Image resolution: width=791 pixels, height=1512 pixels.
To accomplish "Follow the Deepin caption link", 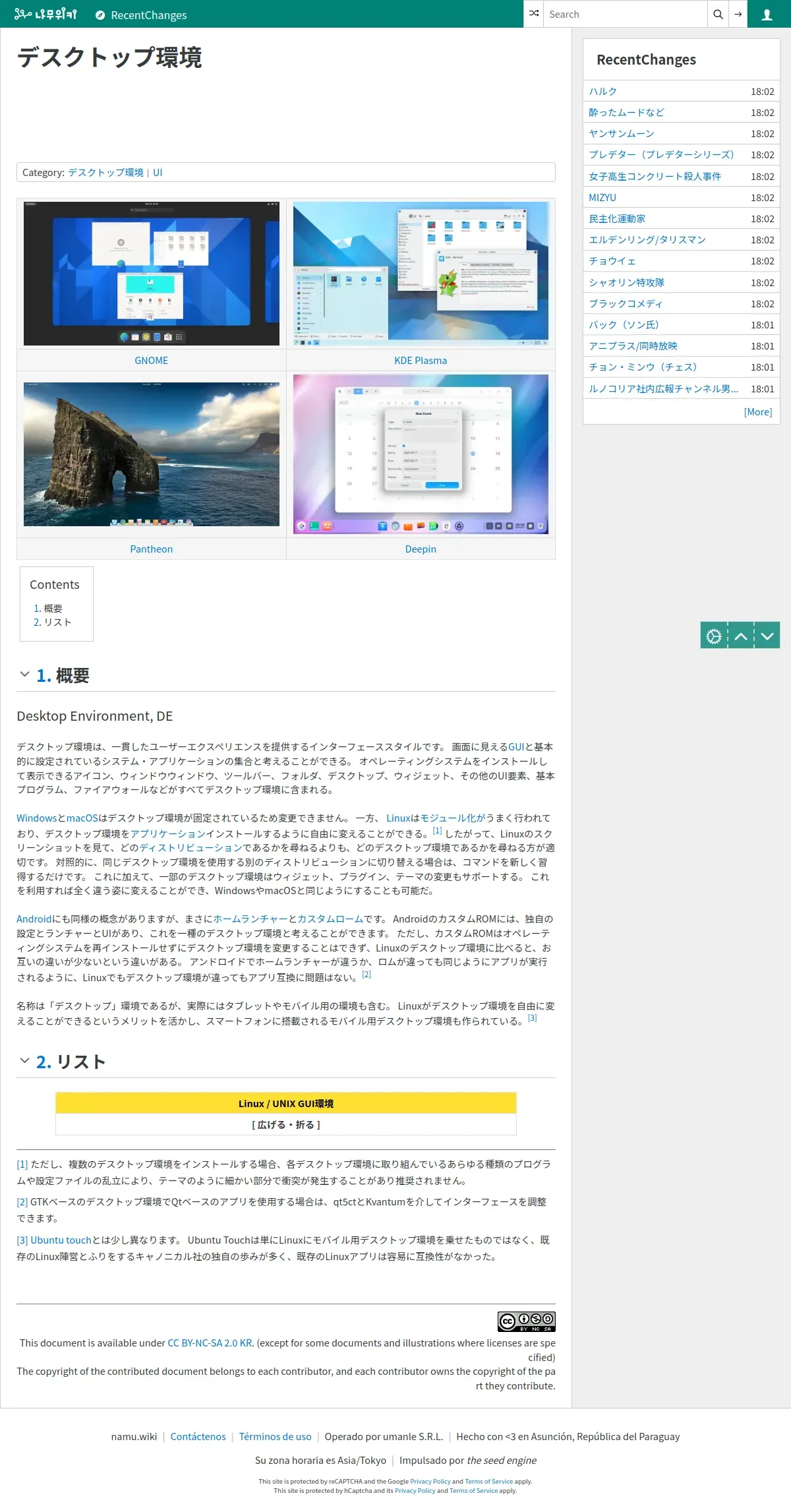I will point(421,549).
